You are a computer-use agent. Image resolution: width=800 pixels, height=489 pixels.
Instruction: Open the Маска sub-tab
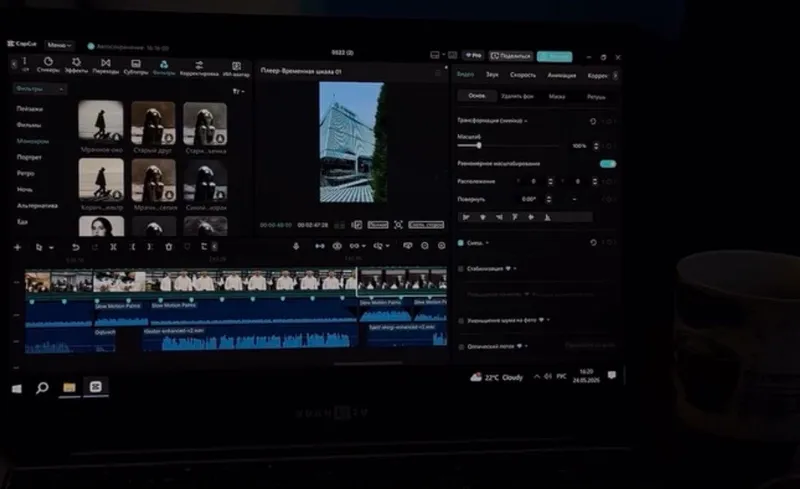(x=557, y=96)
